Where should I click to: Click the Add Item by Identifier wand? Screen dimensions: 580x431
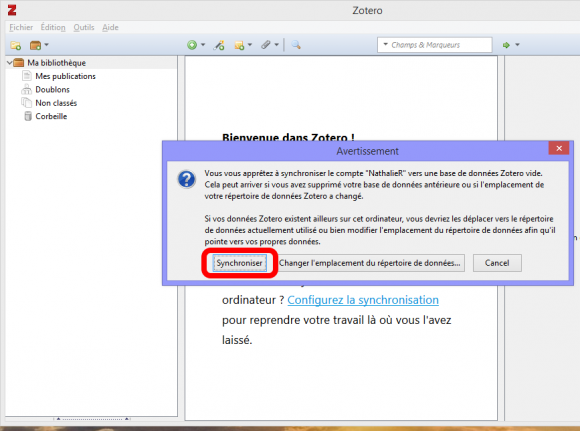click(x=219, y=45)
